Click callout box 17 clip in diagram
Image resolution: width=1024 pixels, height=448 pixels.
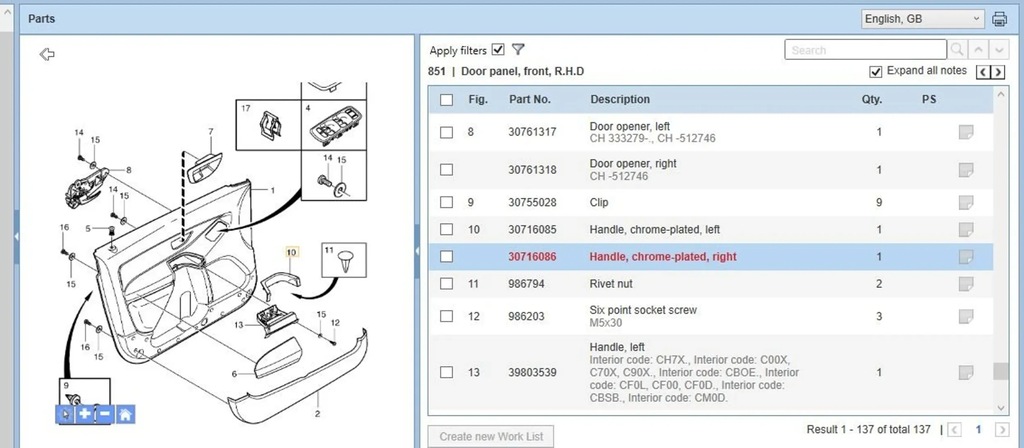[x=268, y=124]
